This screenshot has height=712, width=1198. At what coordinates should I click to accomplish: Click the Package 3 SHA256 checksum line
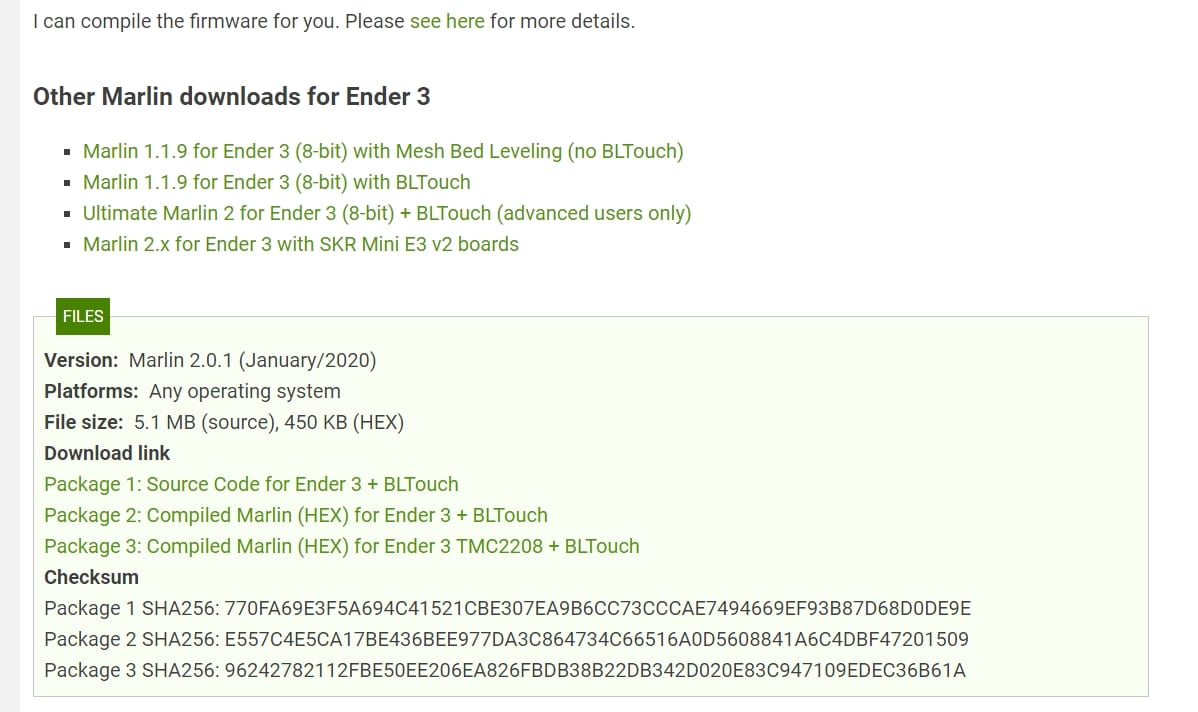[x=505, y=671]
